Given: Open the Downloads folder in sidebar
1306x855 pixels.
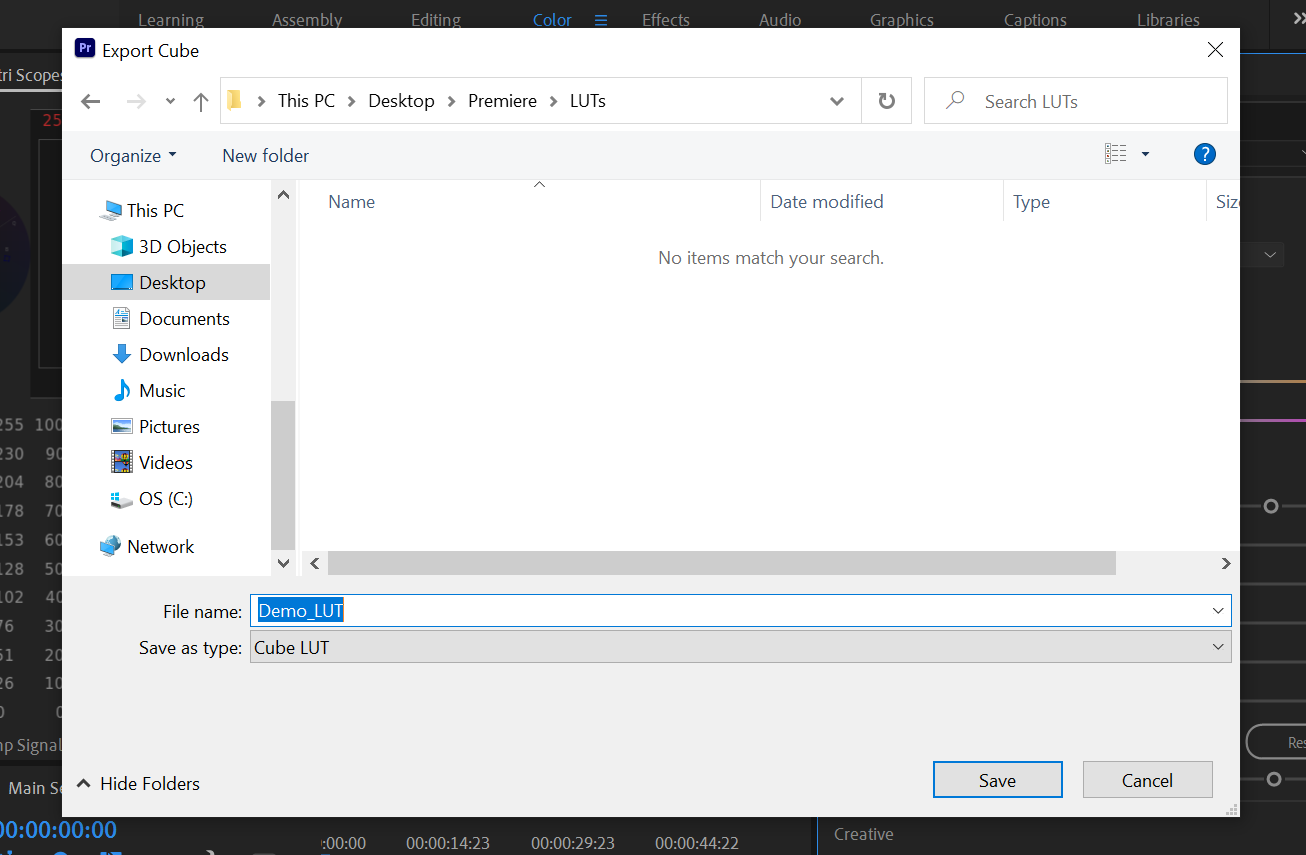Looking at the screenshot, I should point(183,355).
